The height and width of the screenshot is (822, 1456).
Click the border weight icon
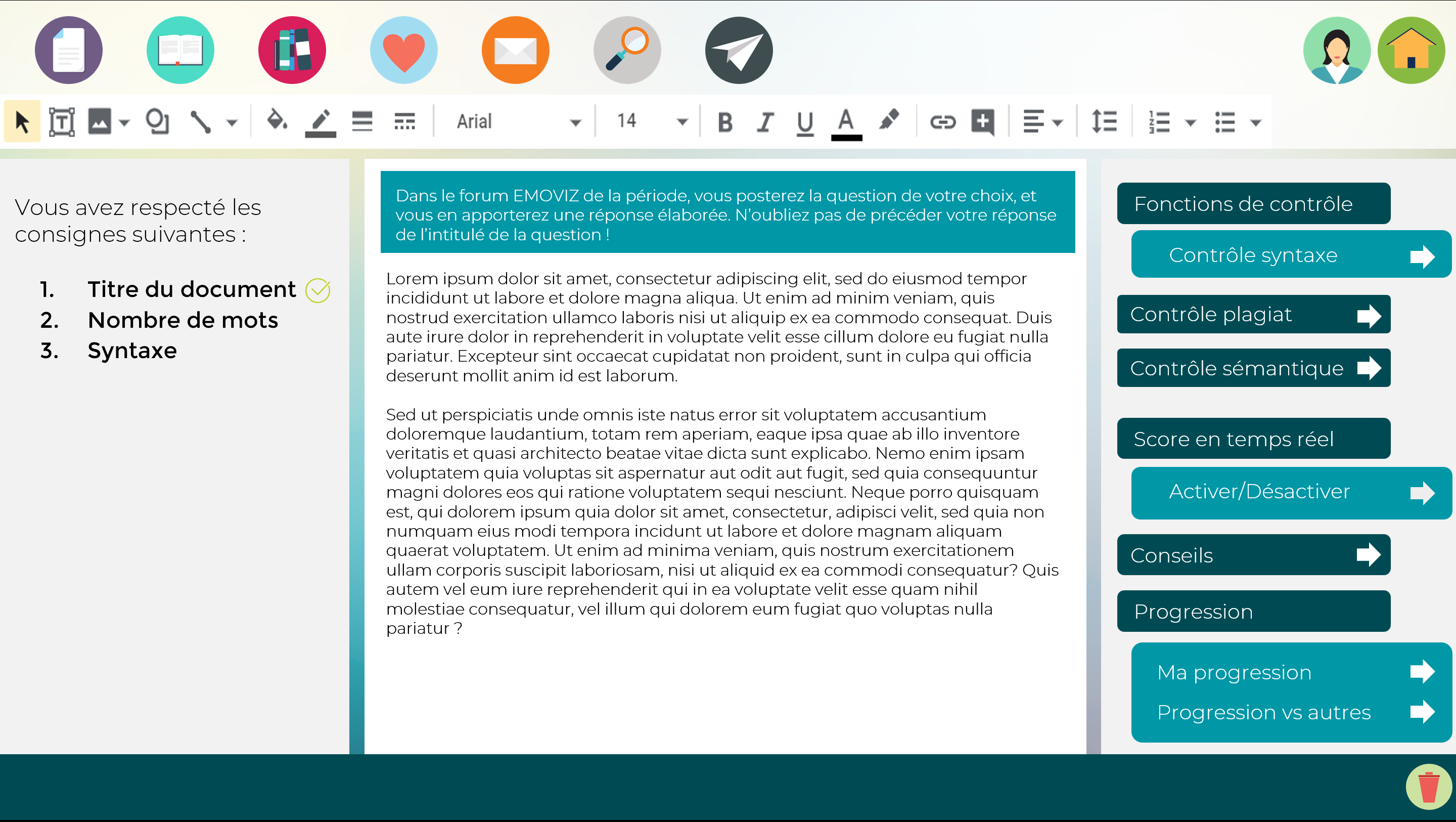362,121
